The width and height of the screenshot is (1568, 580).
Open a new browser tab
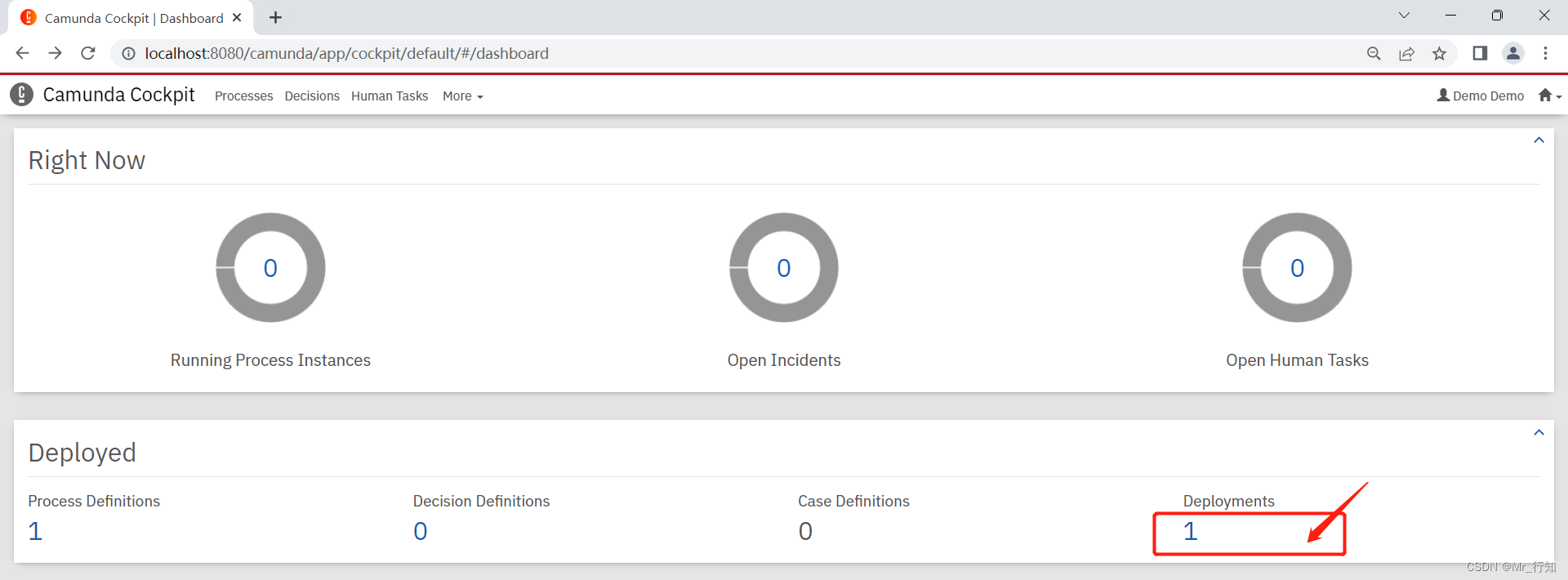(x=276, y=17)
